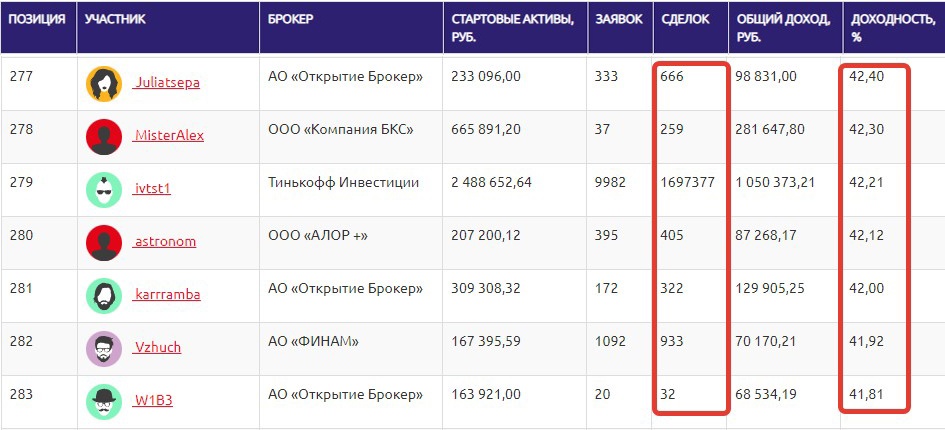Screen dimensions: 945x430
Task: Click astronom's red avatar icon
Action: click(x=104, y=242)
